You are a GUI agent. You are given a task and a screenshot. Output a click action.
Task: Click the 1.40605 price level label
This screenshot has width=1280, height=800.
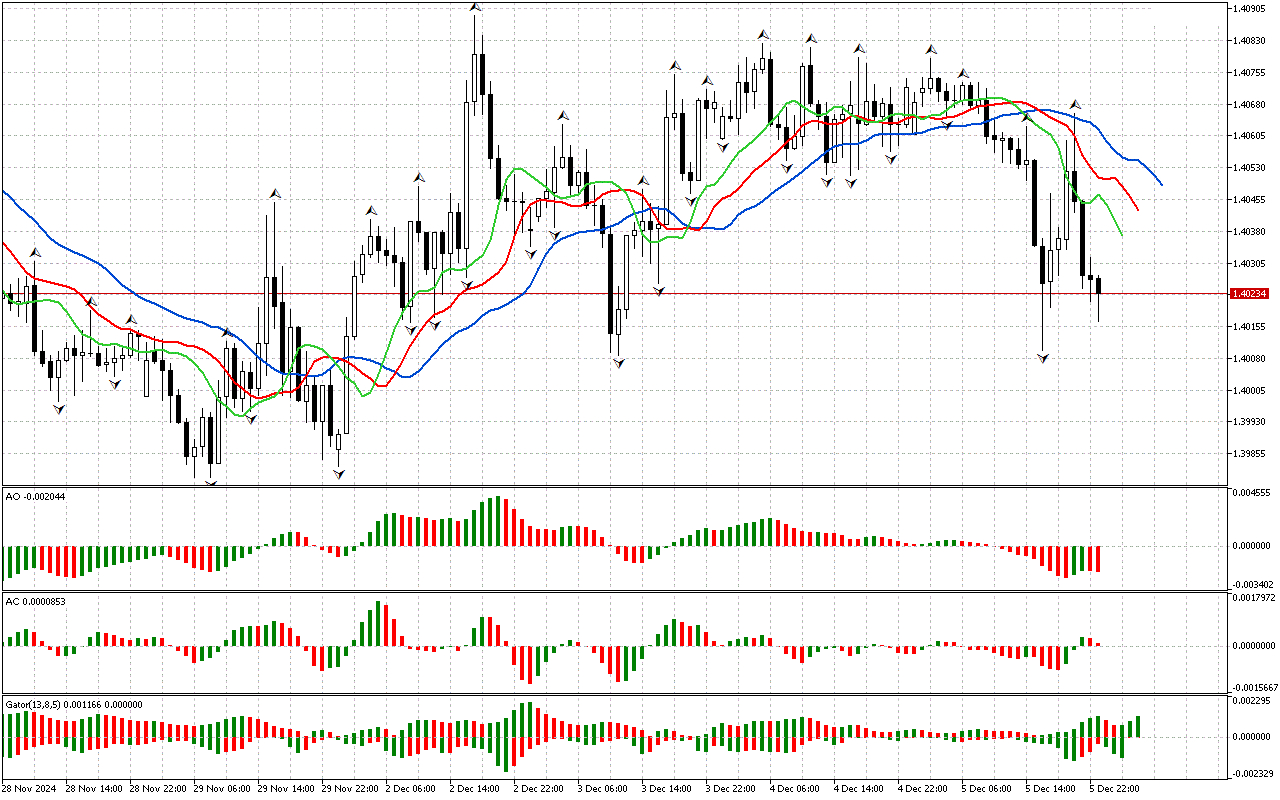coord(1250,136)
